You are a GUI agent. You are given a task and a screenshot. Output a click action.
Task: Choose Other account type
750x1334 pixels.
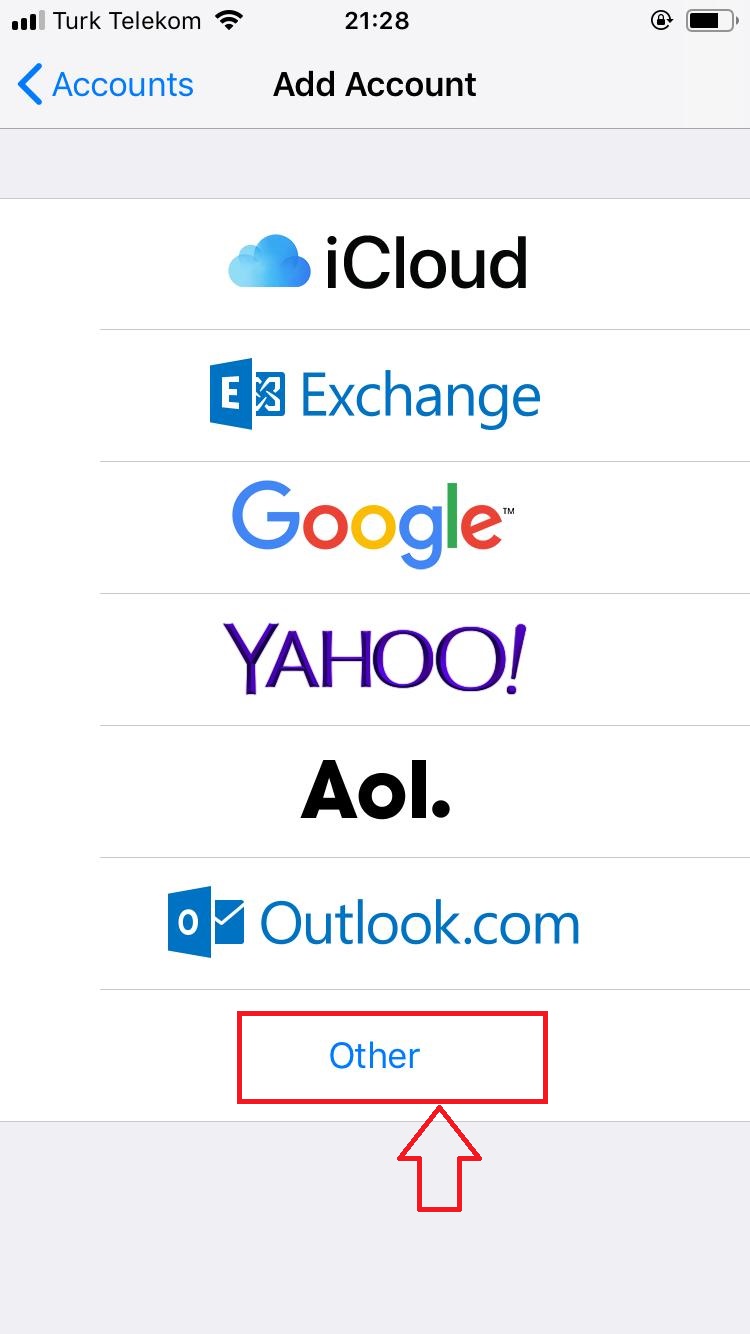pyautogui.click(x=375, y=1056)
